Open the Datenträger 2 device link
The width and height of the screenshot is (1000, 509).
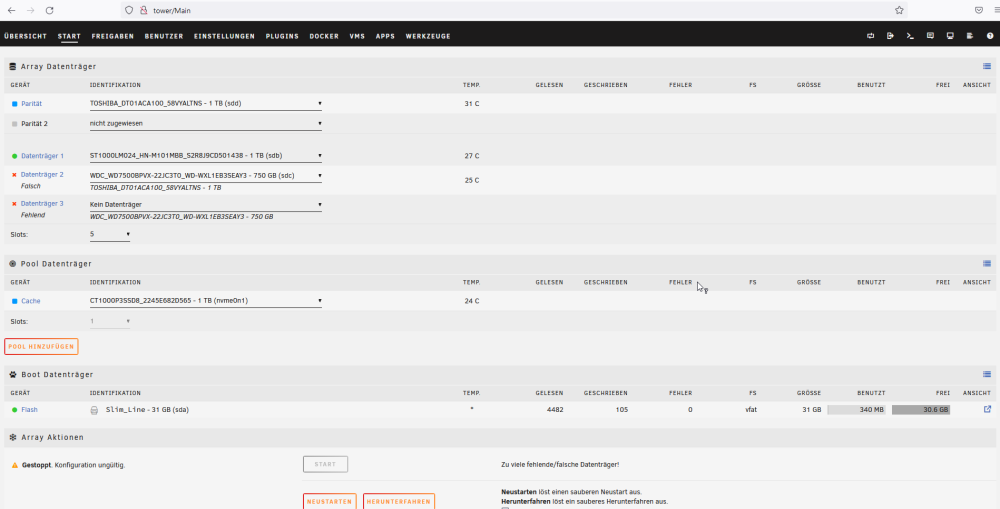[x=42, y=174]
